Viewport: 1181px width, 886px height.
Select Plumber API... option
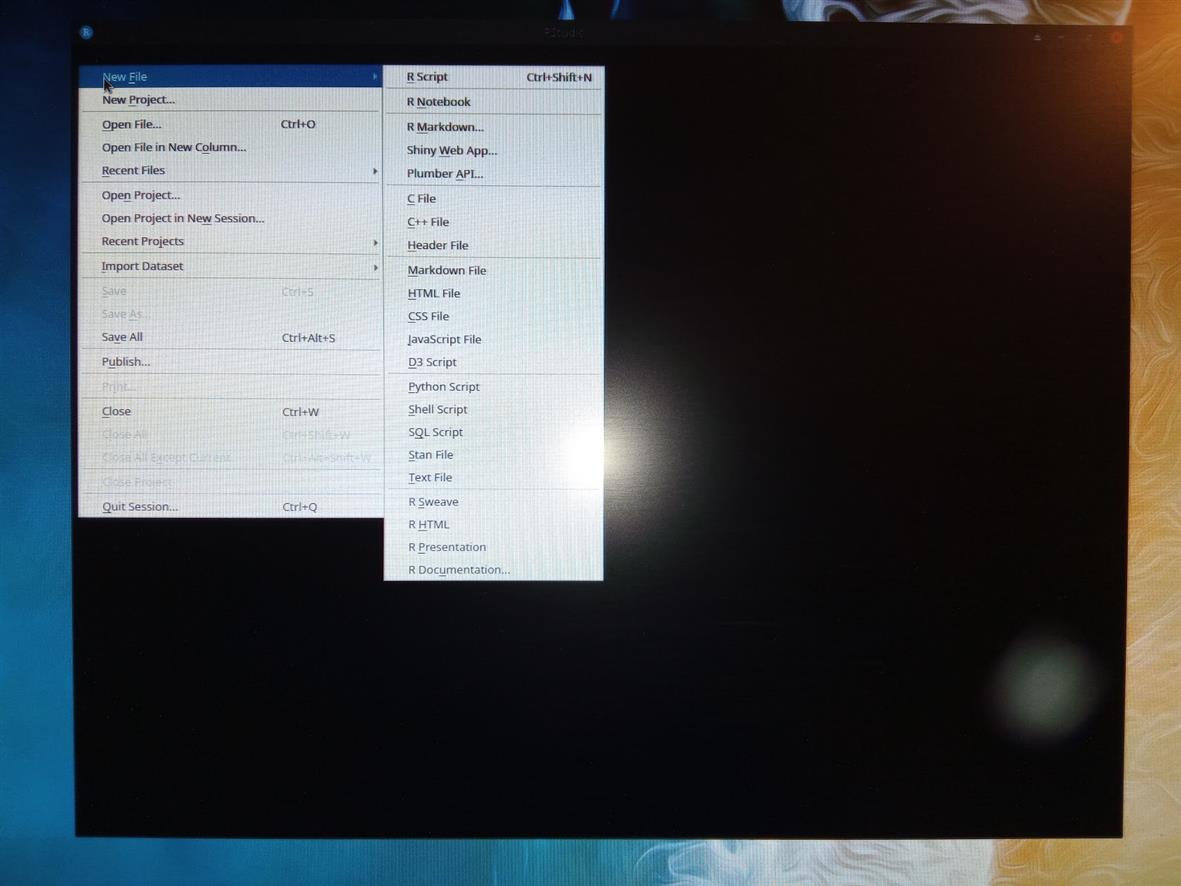445,173
